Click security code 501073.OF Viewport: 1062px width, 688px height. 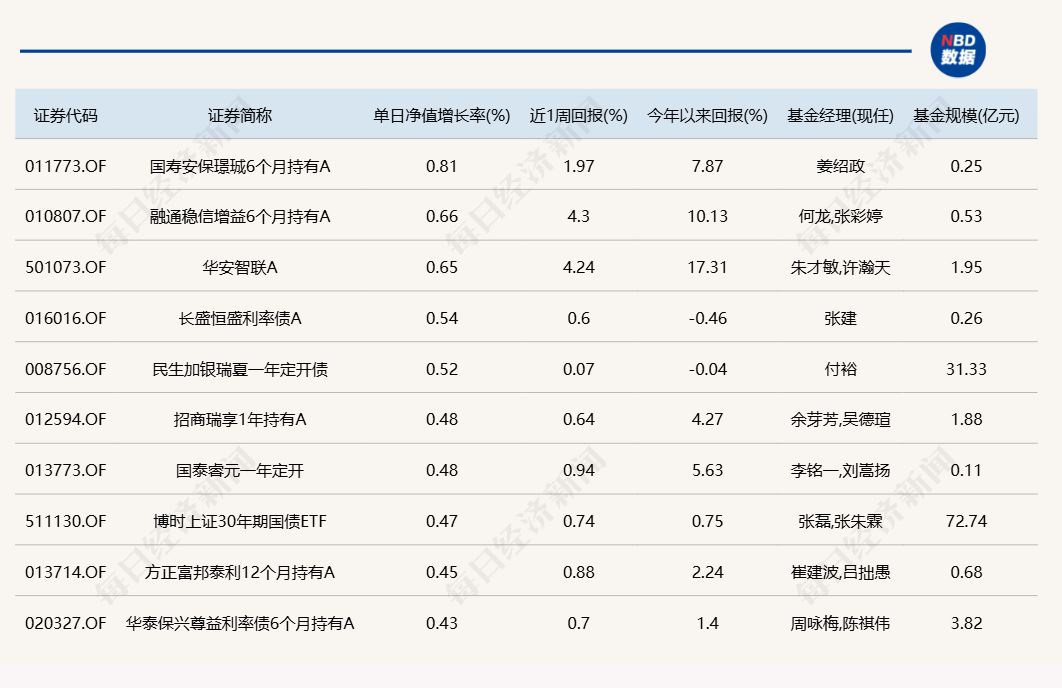(x=66, y=267)
